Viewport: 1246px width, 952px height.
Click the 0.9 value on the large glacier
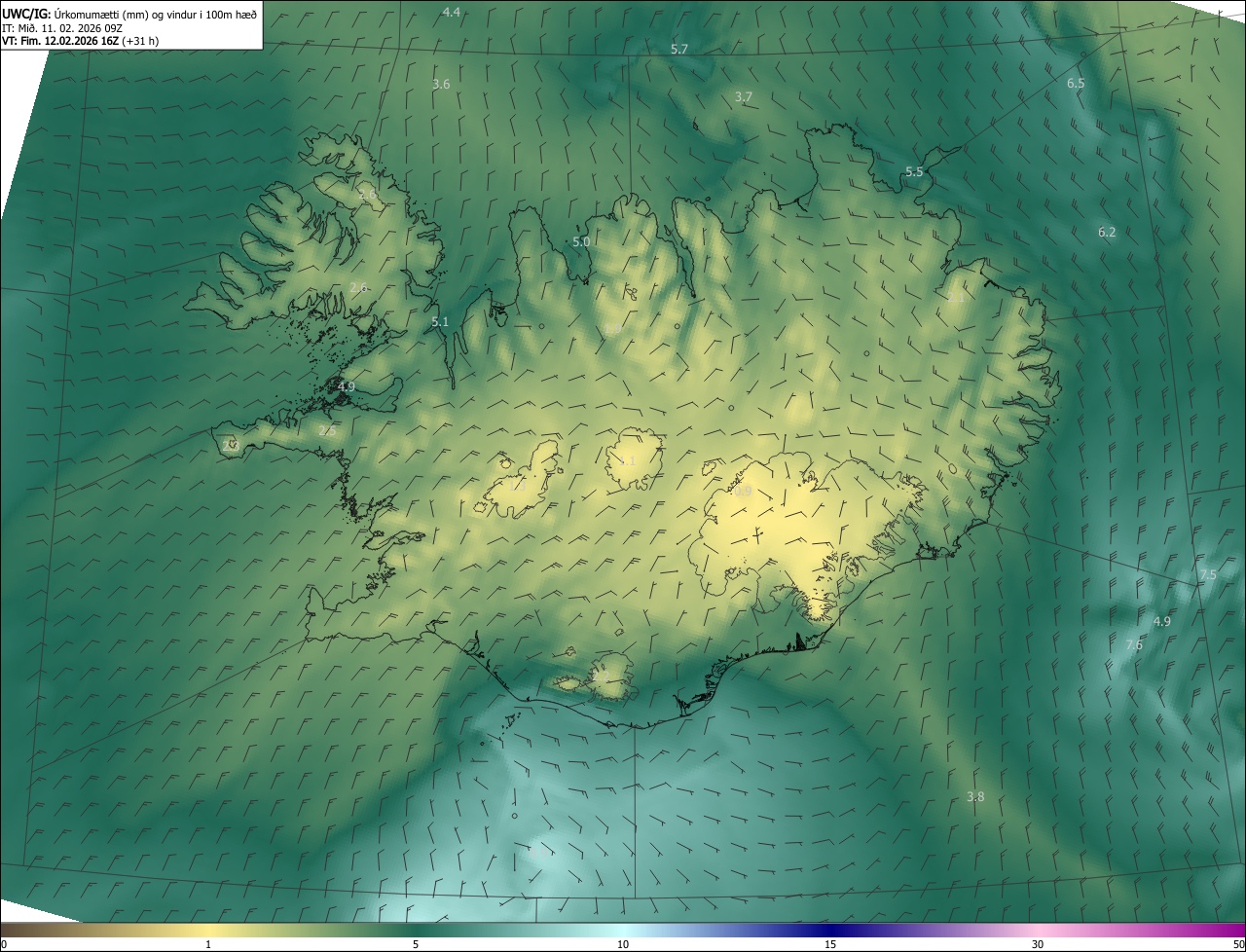pos(743,493)
